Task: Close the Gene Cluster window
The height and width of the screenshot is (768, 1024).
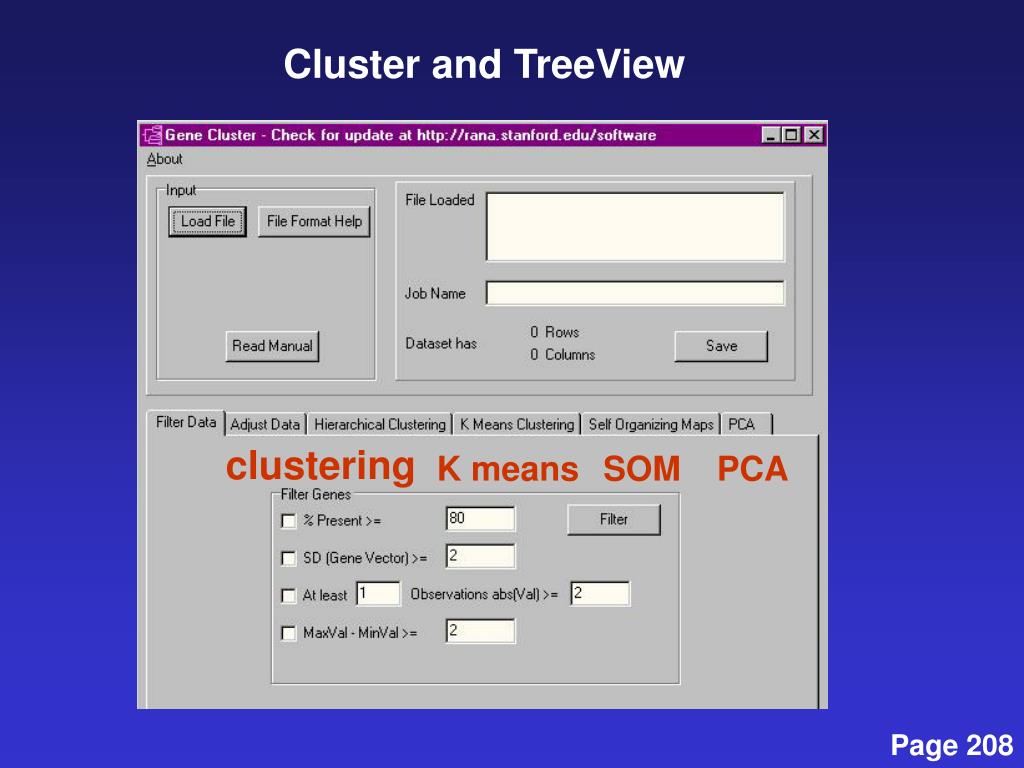Action: [813, 135]
